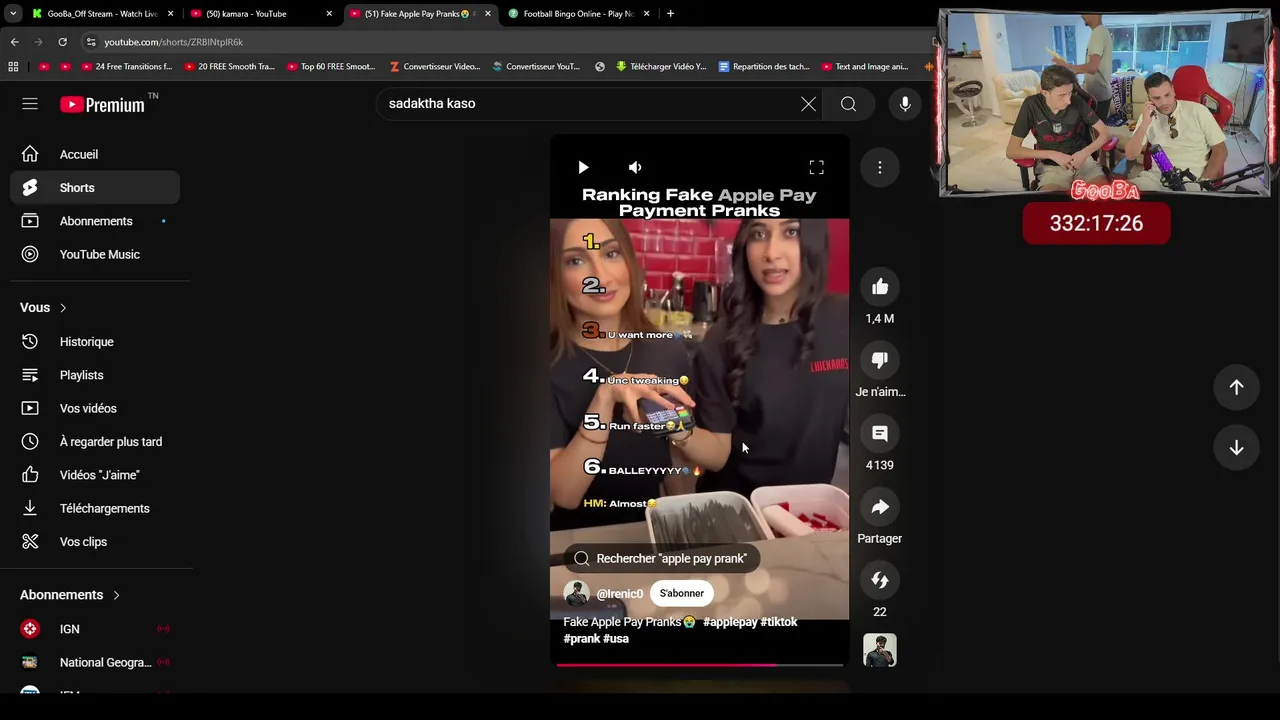Click the address bar URL
This screenshot has width=1280, height=720.
click(173, 42)
